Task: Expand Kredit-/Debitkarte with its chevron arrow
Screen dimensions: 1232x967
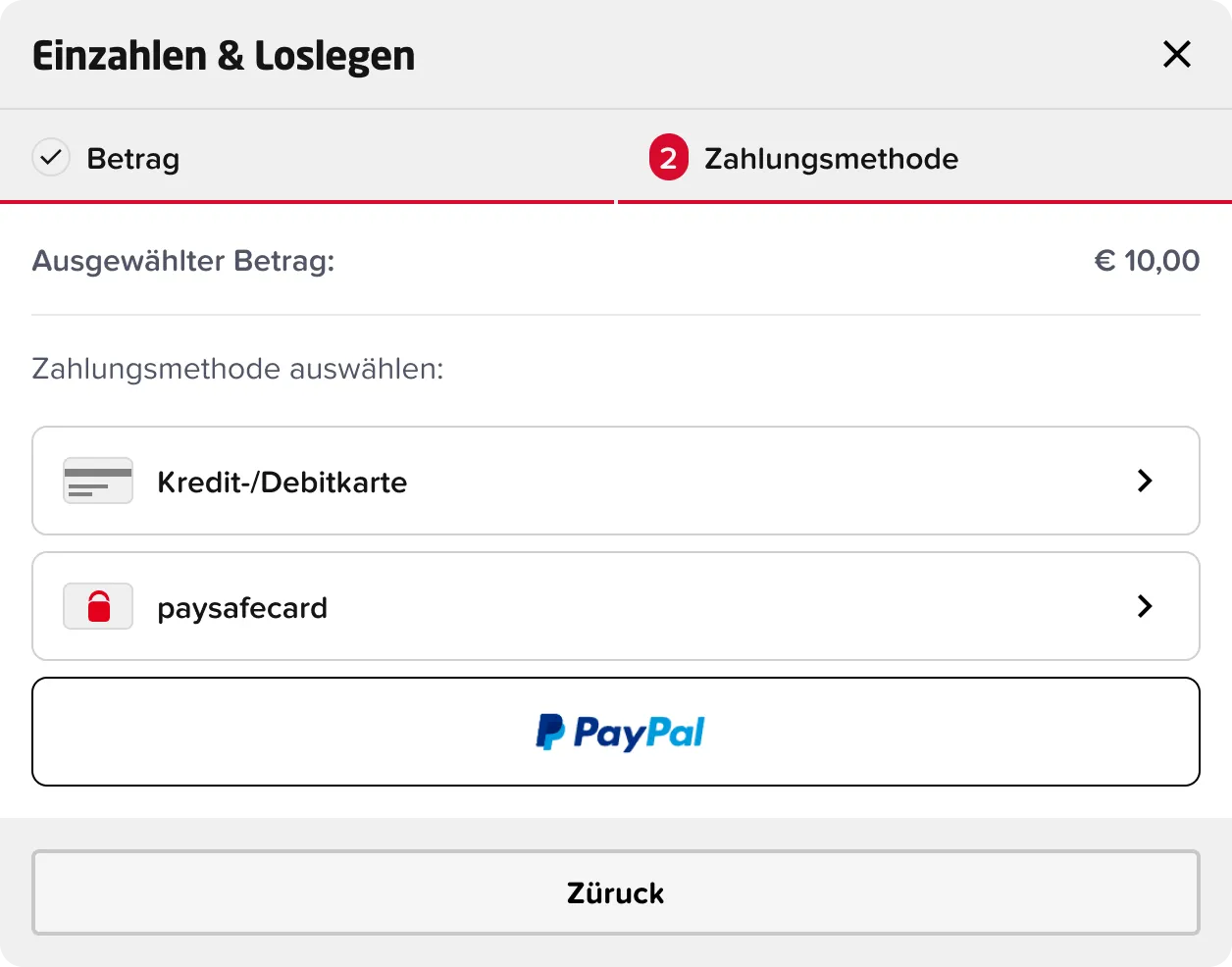Action: pos(1144,481)
